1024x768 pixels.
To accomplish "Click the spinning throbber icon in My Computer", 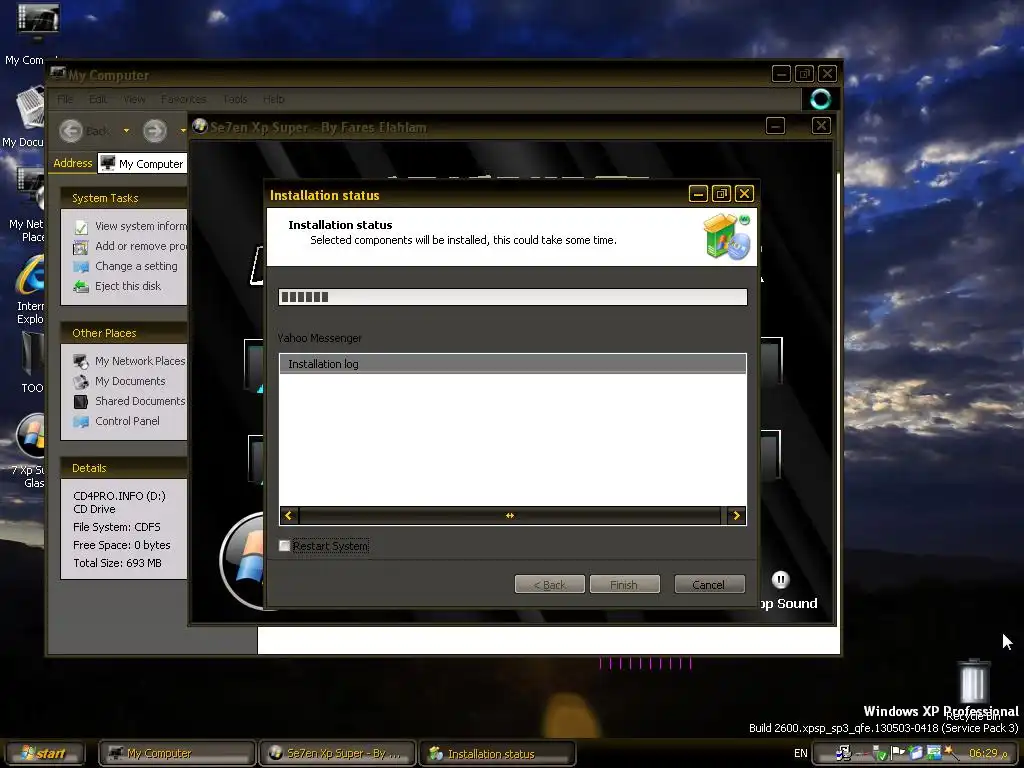I will tap(820, 99).
